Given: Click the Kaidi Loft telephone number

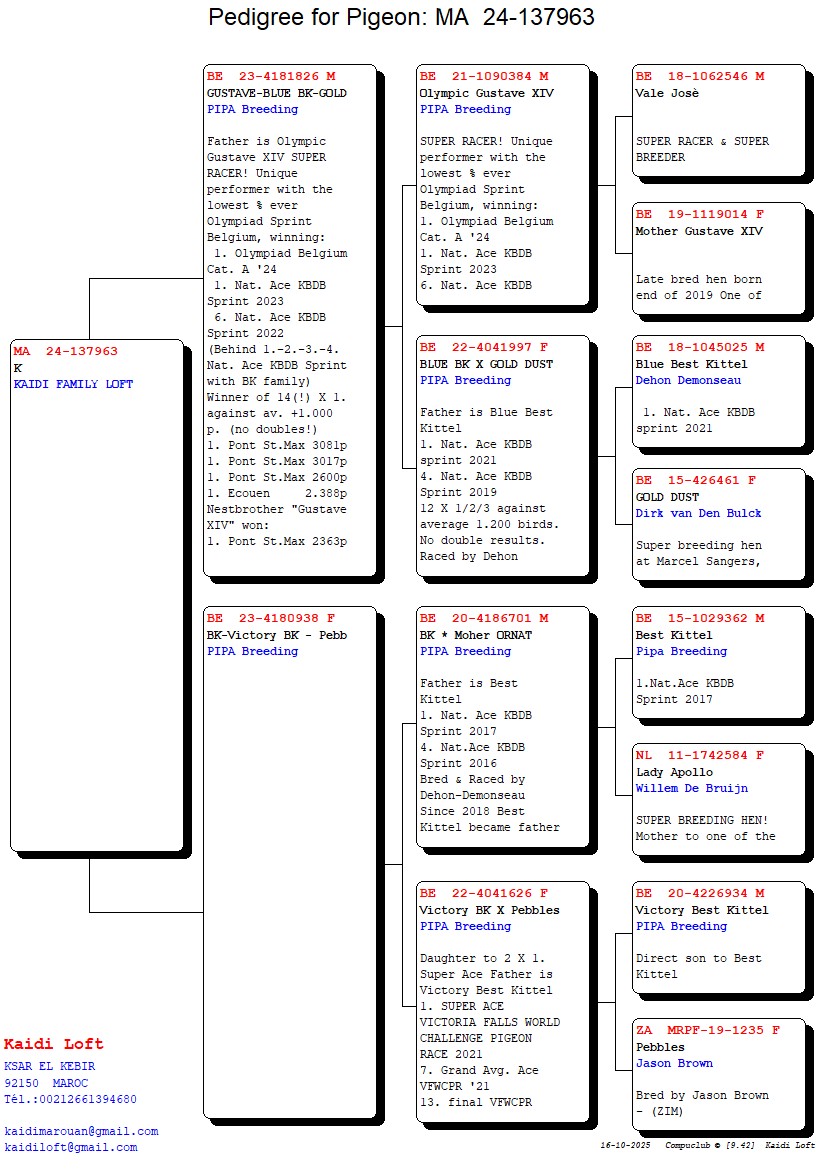Looking at the screenshot, I should tap(70, 1099).
